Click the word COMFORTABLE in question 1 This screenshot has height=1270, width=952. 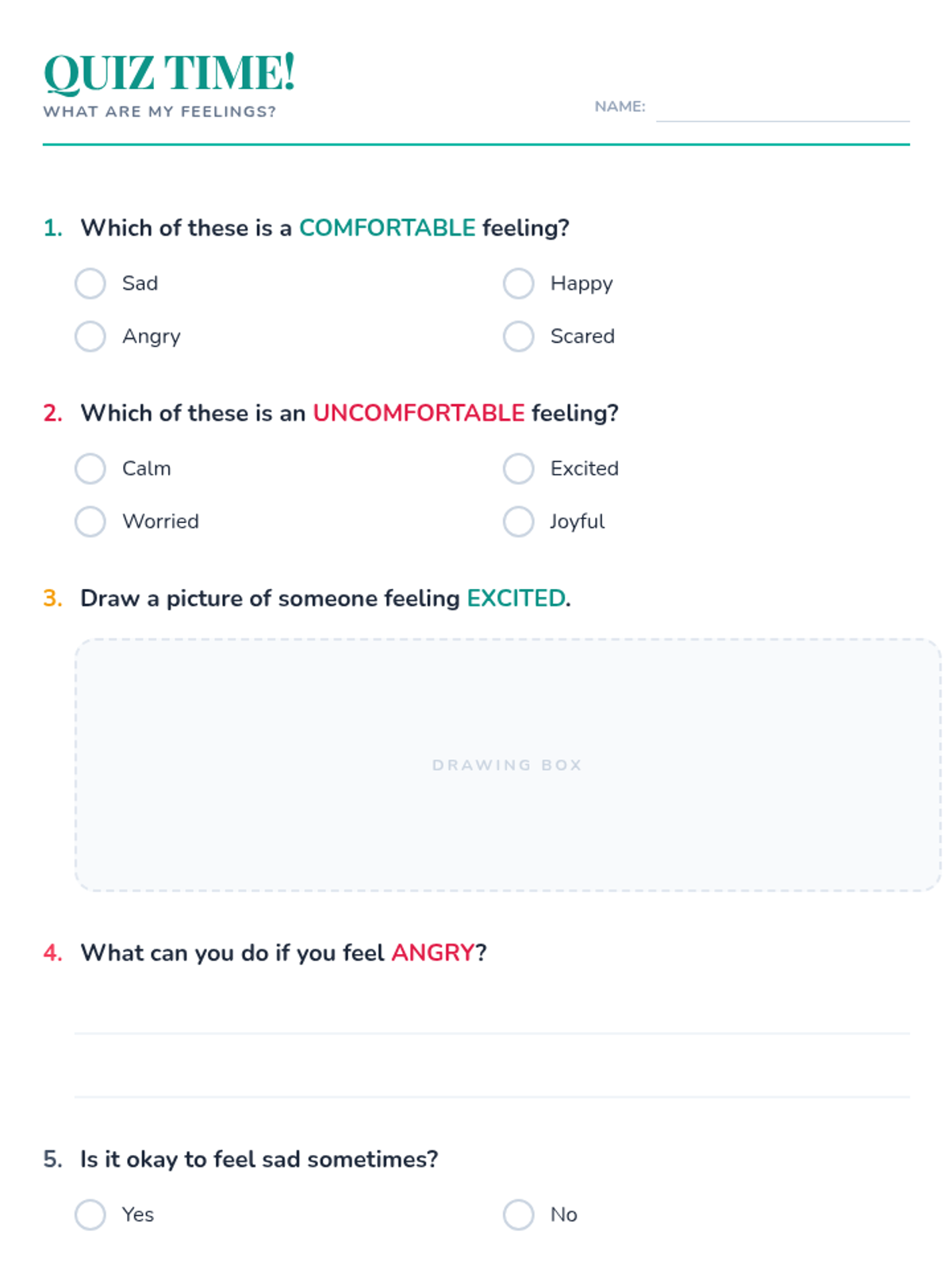click(387, 228)
